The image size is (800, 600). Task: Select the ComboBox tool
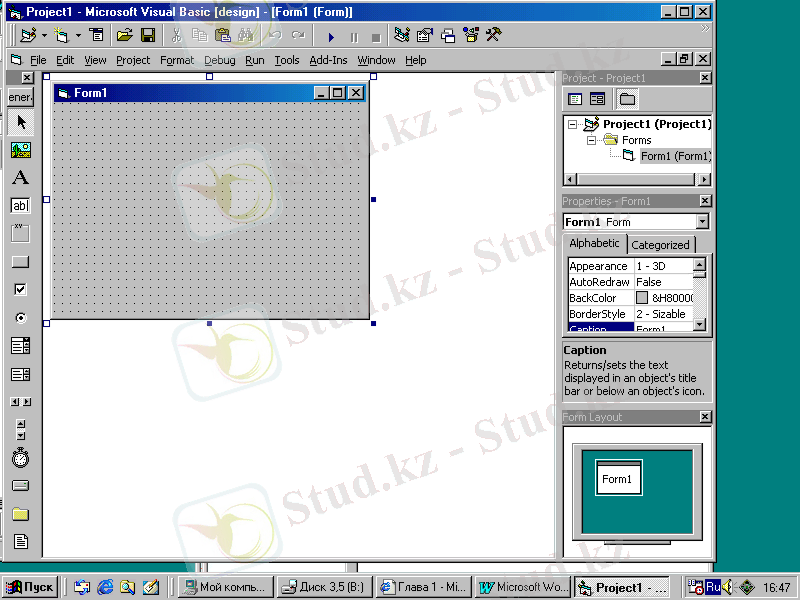click(20, 346)
